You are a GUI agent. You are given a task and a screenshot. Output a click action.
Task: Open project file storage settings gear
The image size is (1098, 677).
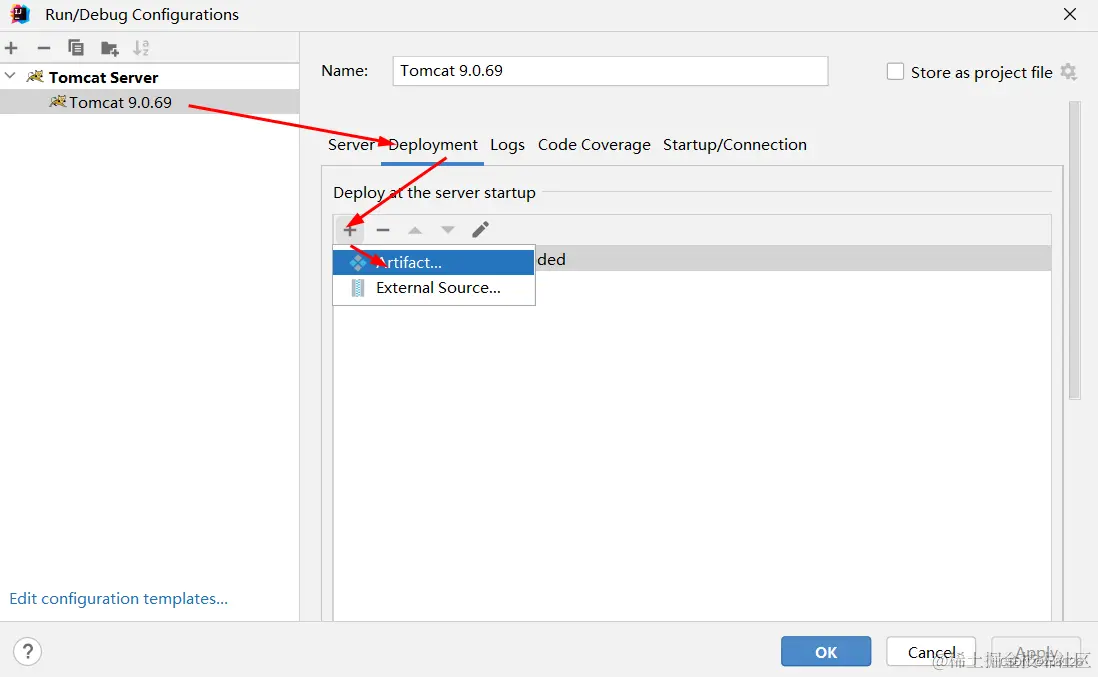(1068, 71)
